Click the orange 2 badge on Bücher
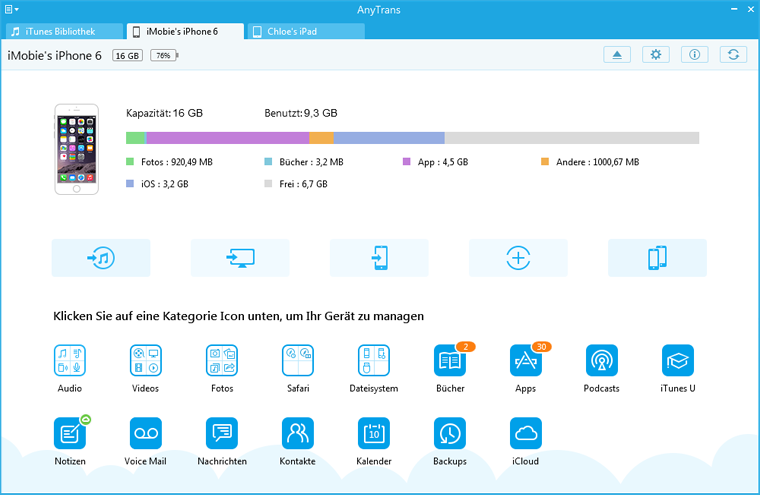 (465, 347)
